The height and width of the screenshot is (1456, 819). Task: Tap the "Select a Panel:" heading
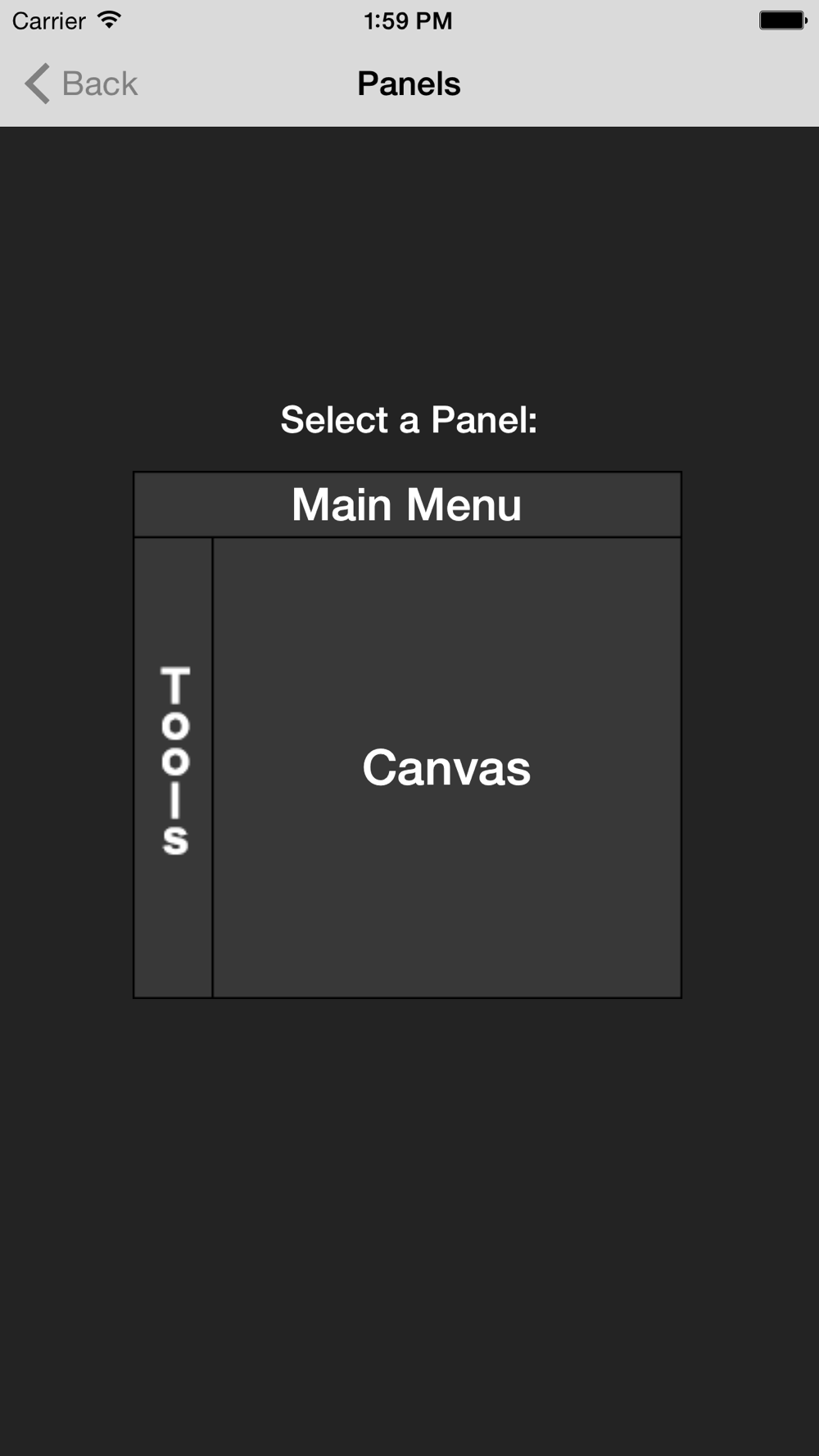[x=409, y=420]
